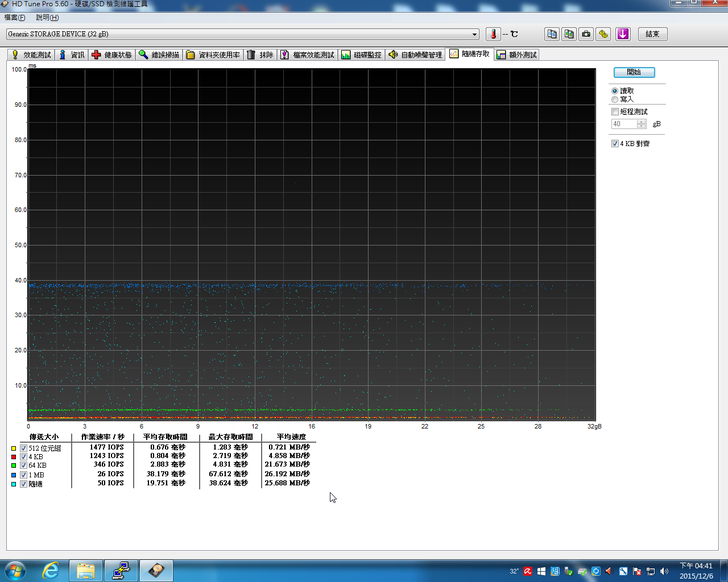This screenshot has height=582, width=728.
Task: Click the copy text to clipboard icon
Action: (551, 33)
